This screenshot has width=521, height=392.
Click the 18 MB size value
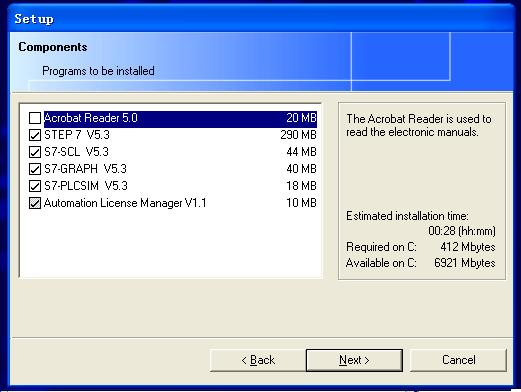(301, 186)
